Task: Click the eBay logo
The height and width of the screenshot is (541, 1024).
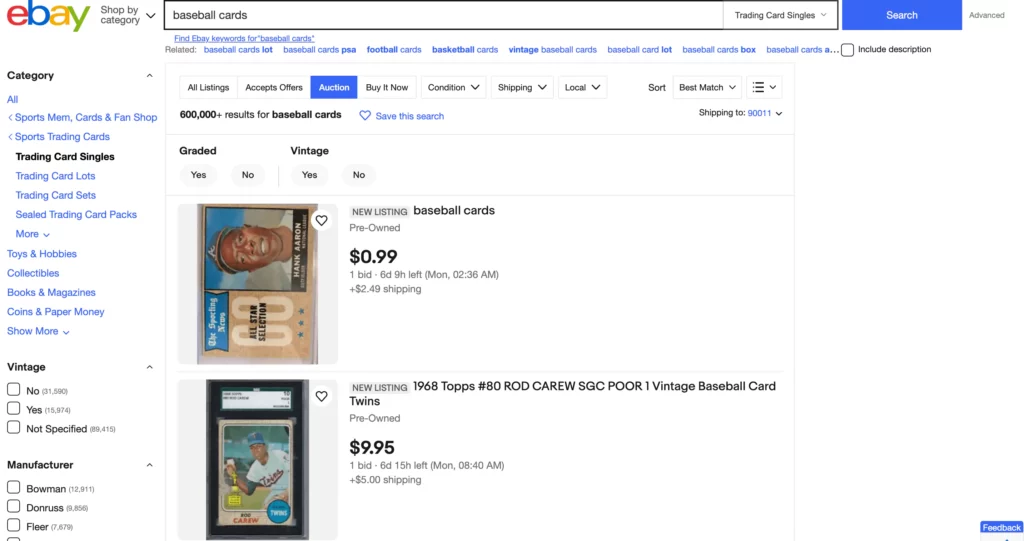Action: (48, 16)
